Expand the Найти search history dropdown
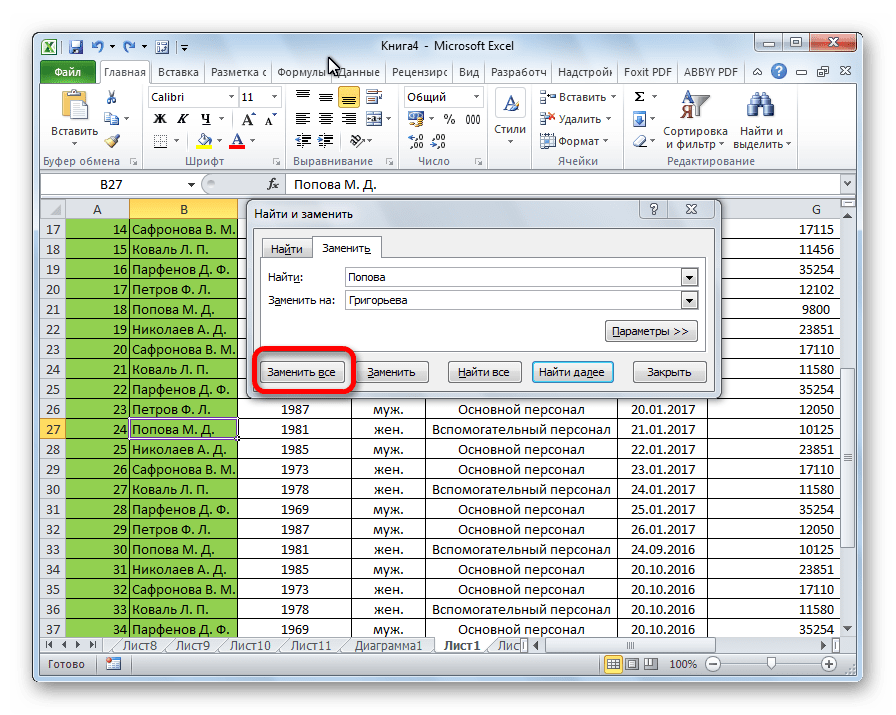The height and width of the screenshot is (715, 896). pyautogui.click(x=688, y=278)
